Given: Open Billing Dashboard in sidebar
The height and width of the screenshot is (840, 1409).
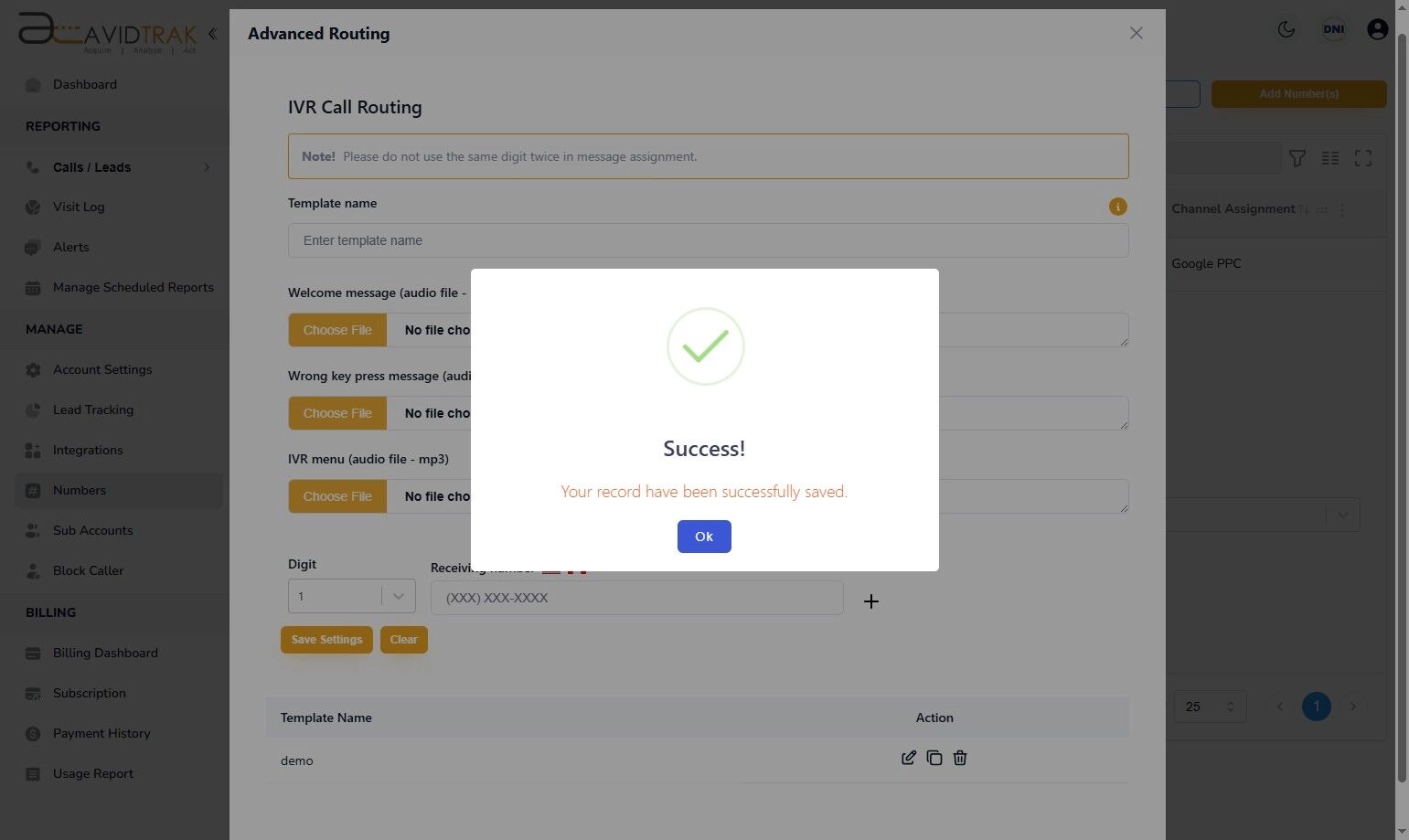Looking at the screenshot, I should click(105, 653).
